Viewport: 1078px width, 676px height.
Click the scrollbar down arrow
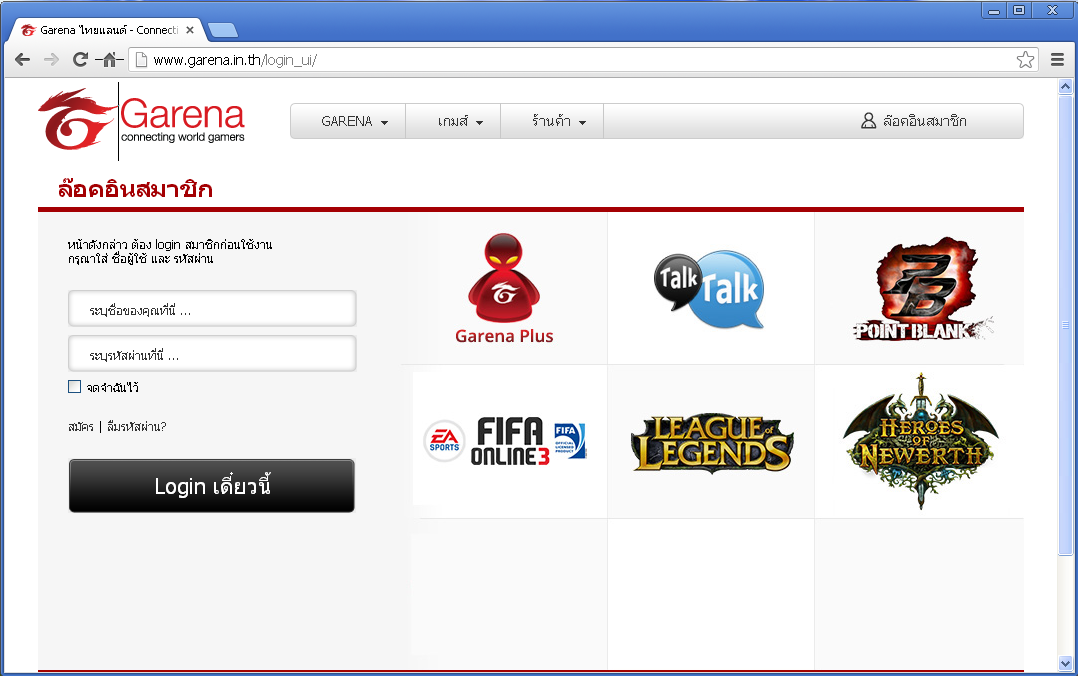1066,664
